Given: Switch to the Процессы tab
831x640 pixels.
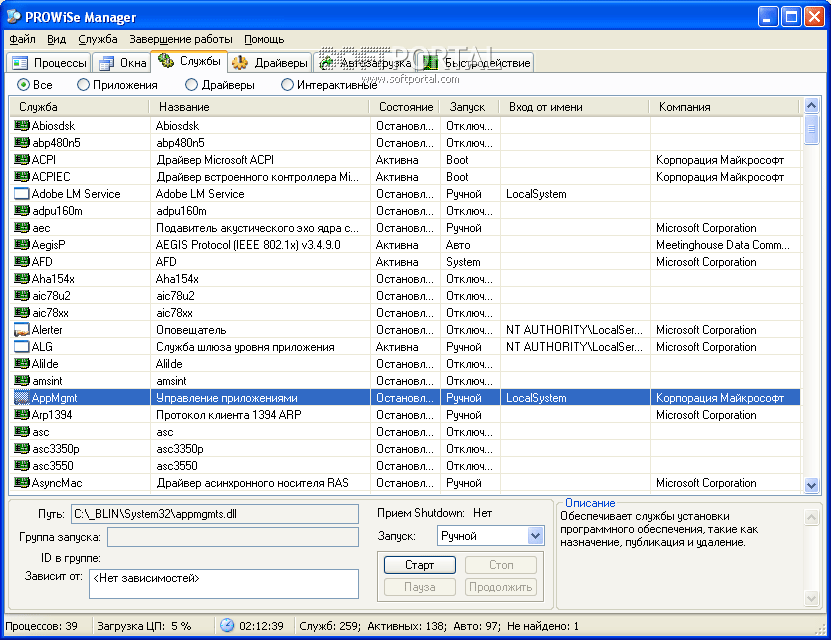Looking at the screenshot, I should pyautogui.click(x=49, y=63).
